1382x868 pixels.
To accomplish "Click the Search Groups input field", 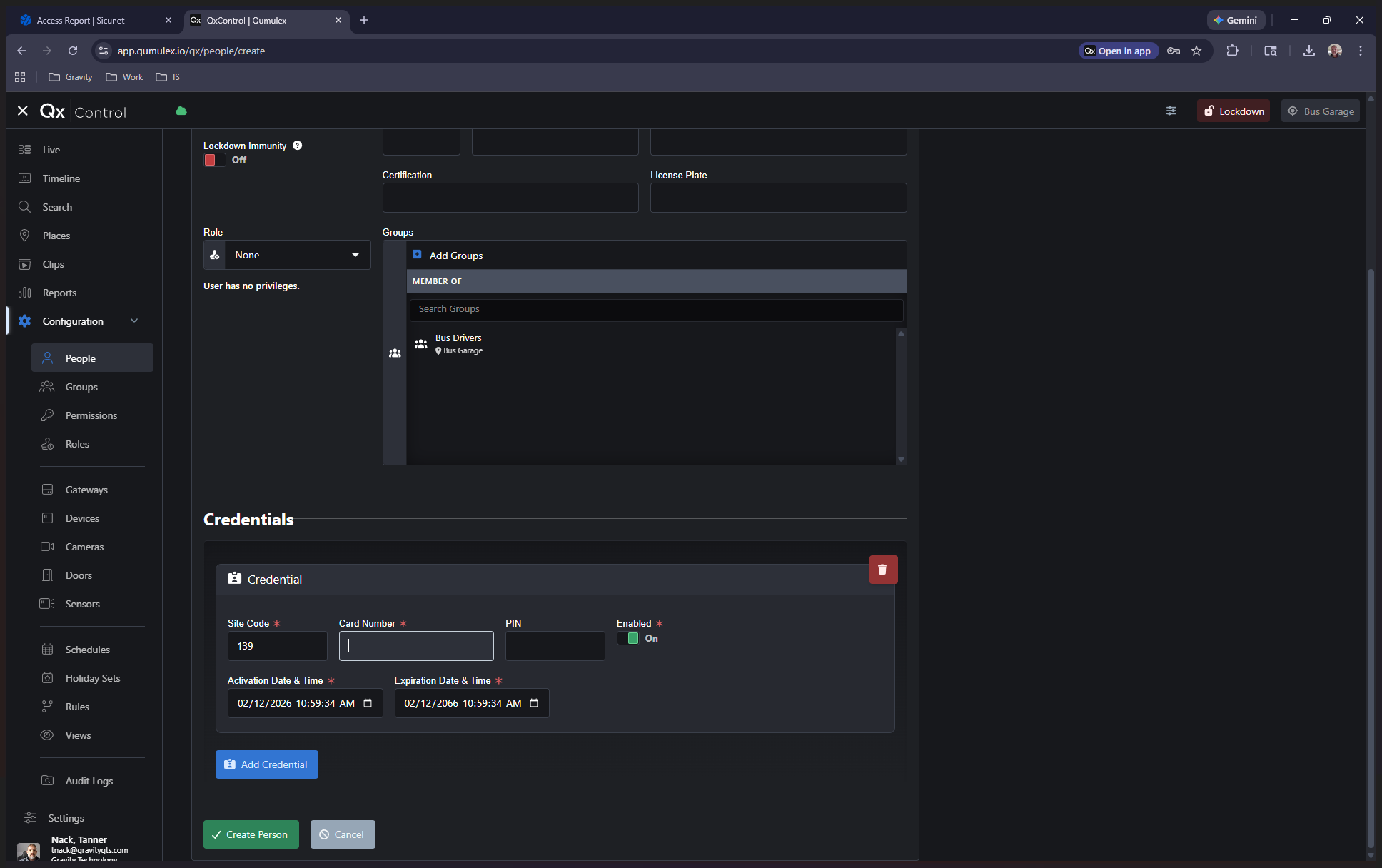I will click(x=655, y=309).
